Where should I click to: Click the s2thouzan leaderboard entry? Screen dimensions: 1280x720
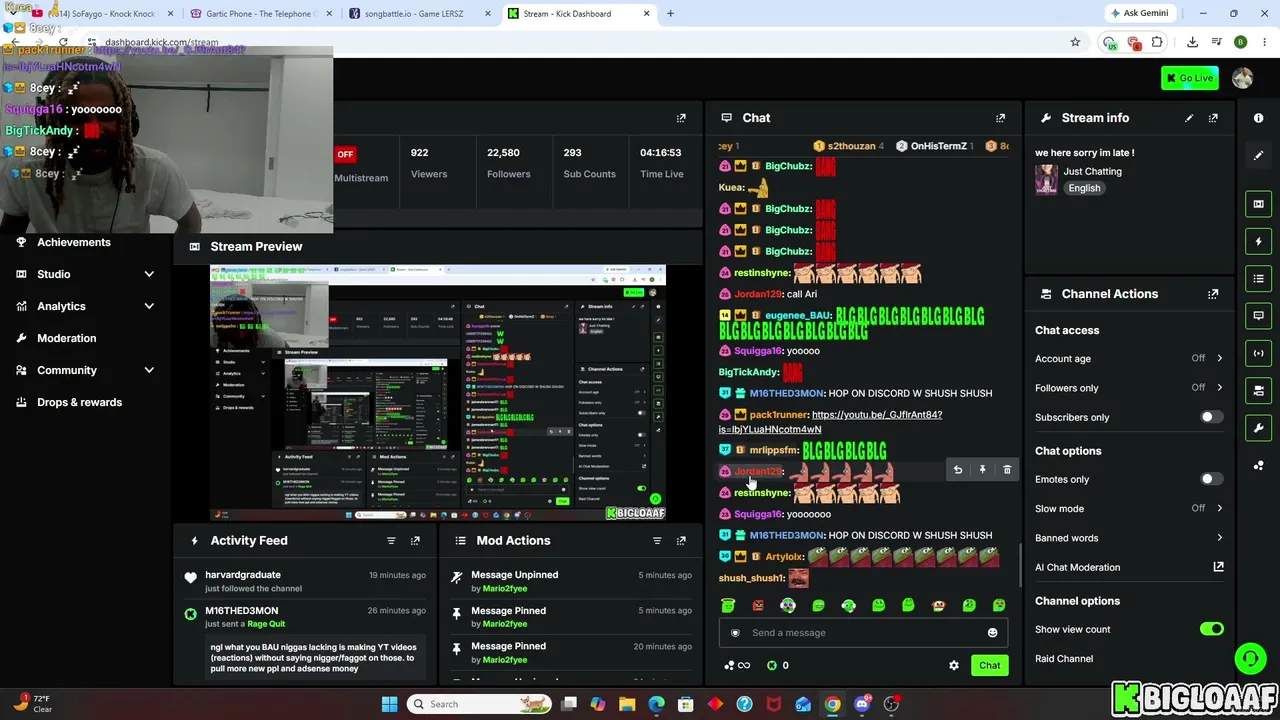coord(849,146)
